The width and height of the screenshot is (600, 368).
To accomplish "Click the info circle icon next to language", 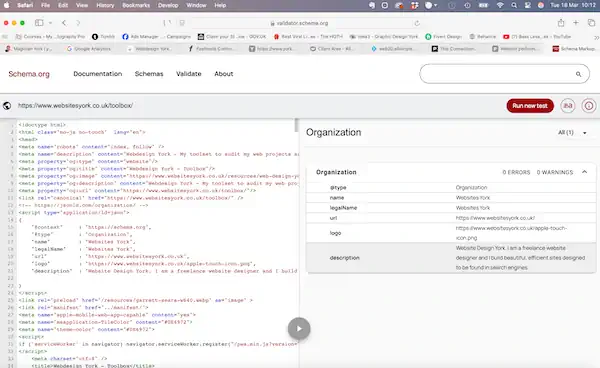I will 589,106.
